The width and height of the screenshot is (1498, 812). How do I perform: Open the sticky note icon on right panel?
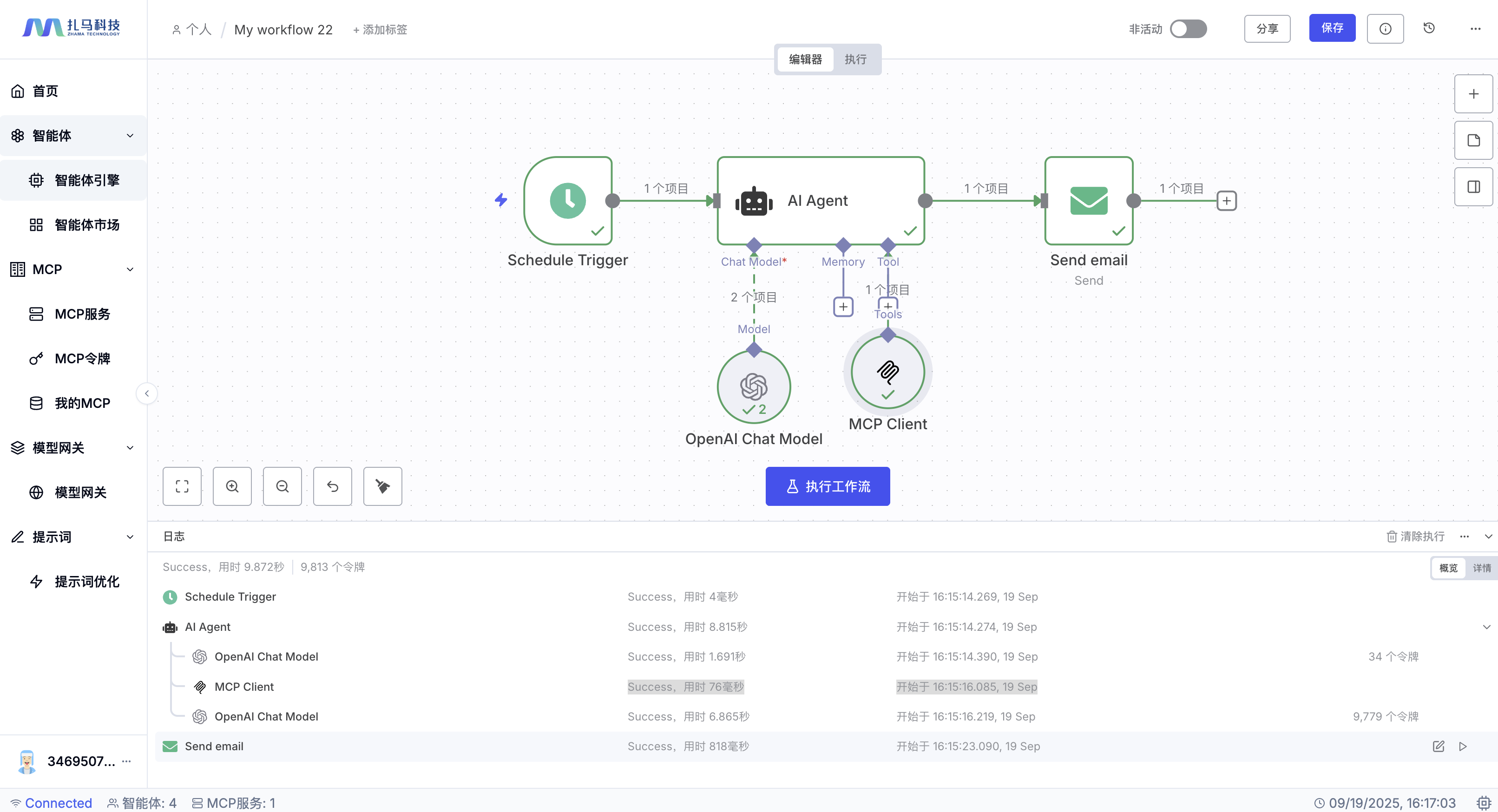click(1473, 140)
